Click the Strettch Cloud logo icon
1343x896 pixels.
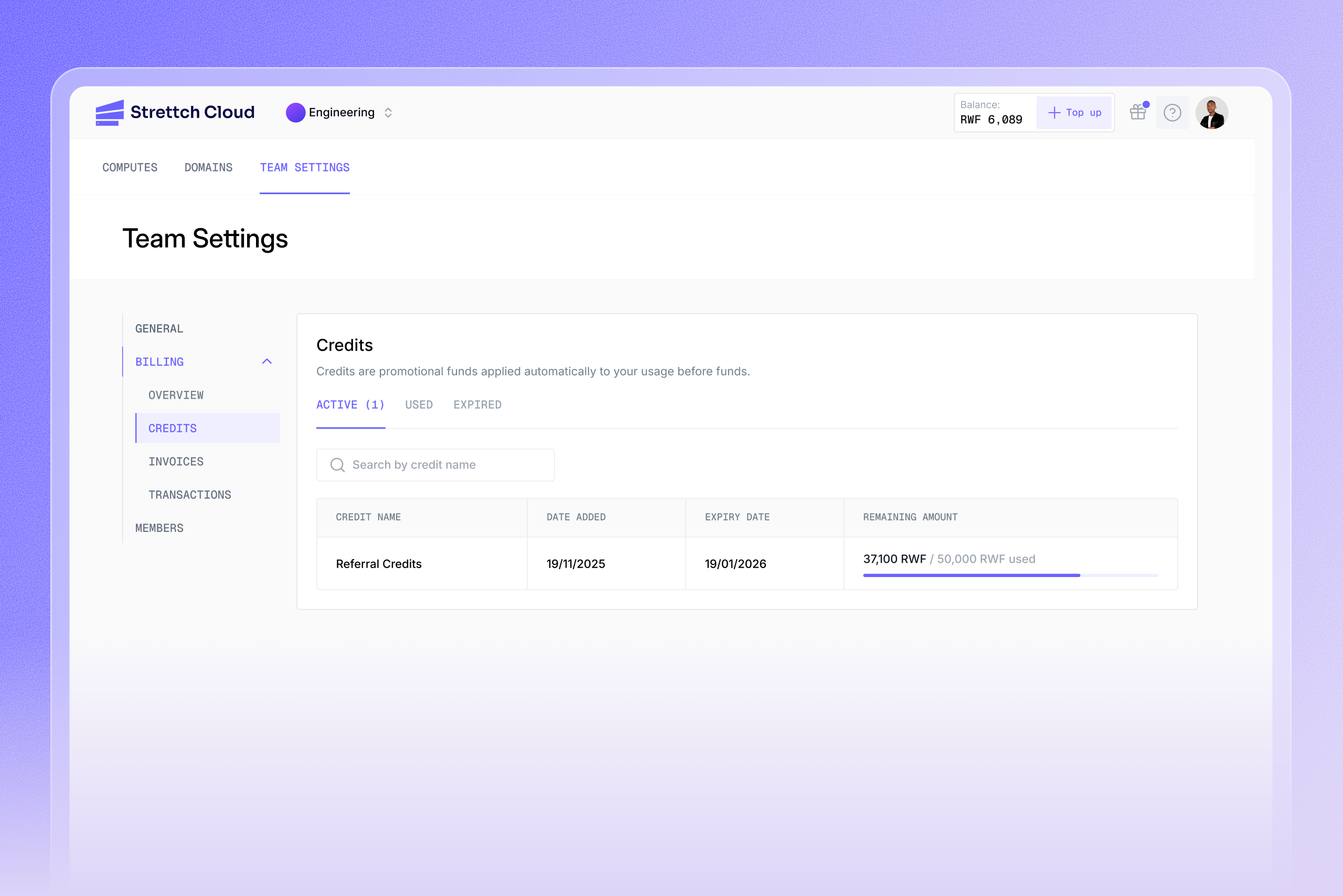[x=110, y=113]
